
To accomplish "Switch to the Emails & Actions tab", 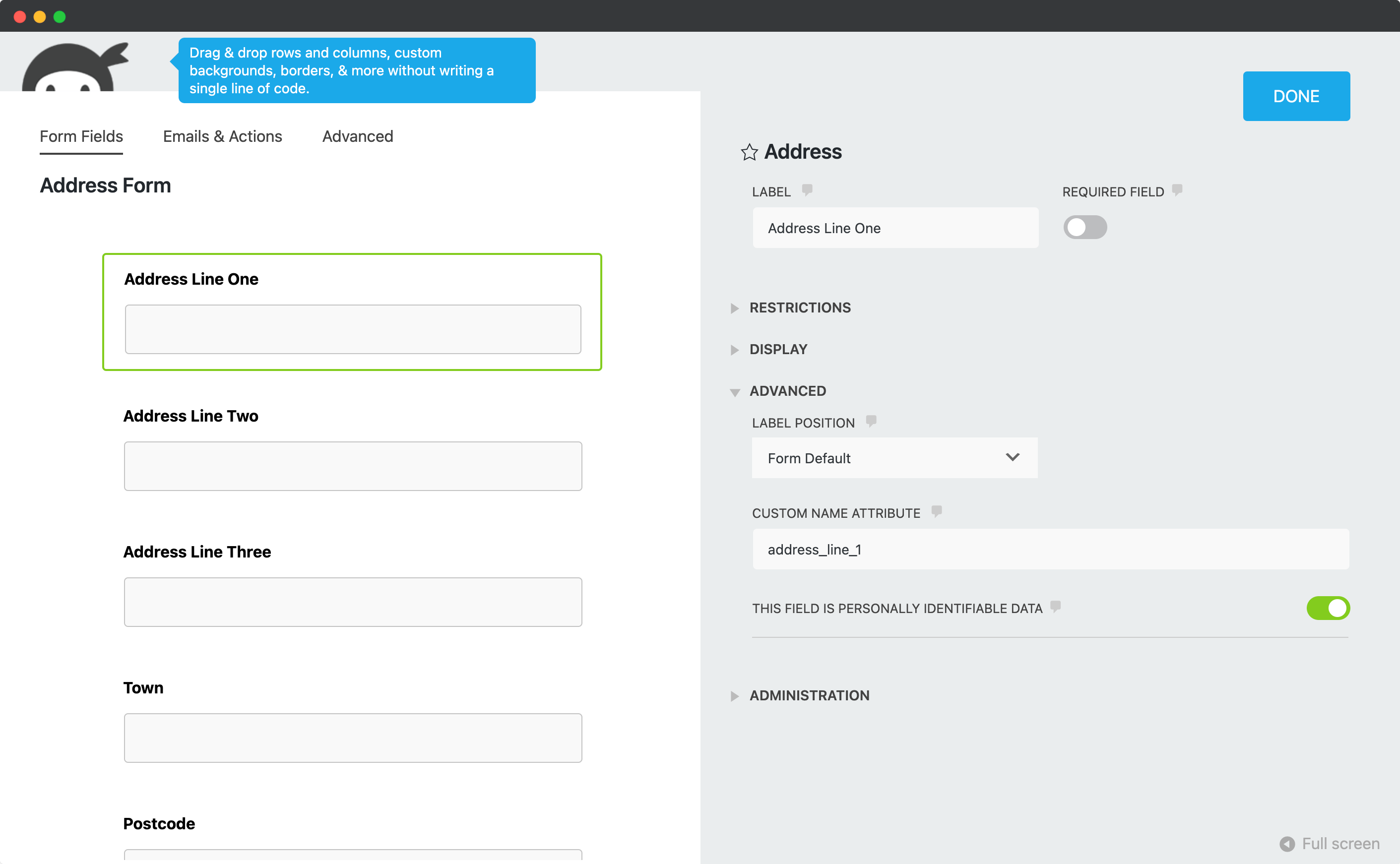I will pyautogui.click(x=222, y=136).
